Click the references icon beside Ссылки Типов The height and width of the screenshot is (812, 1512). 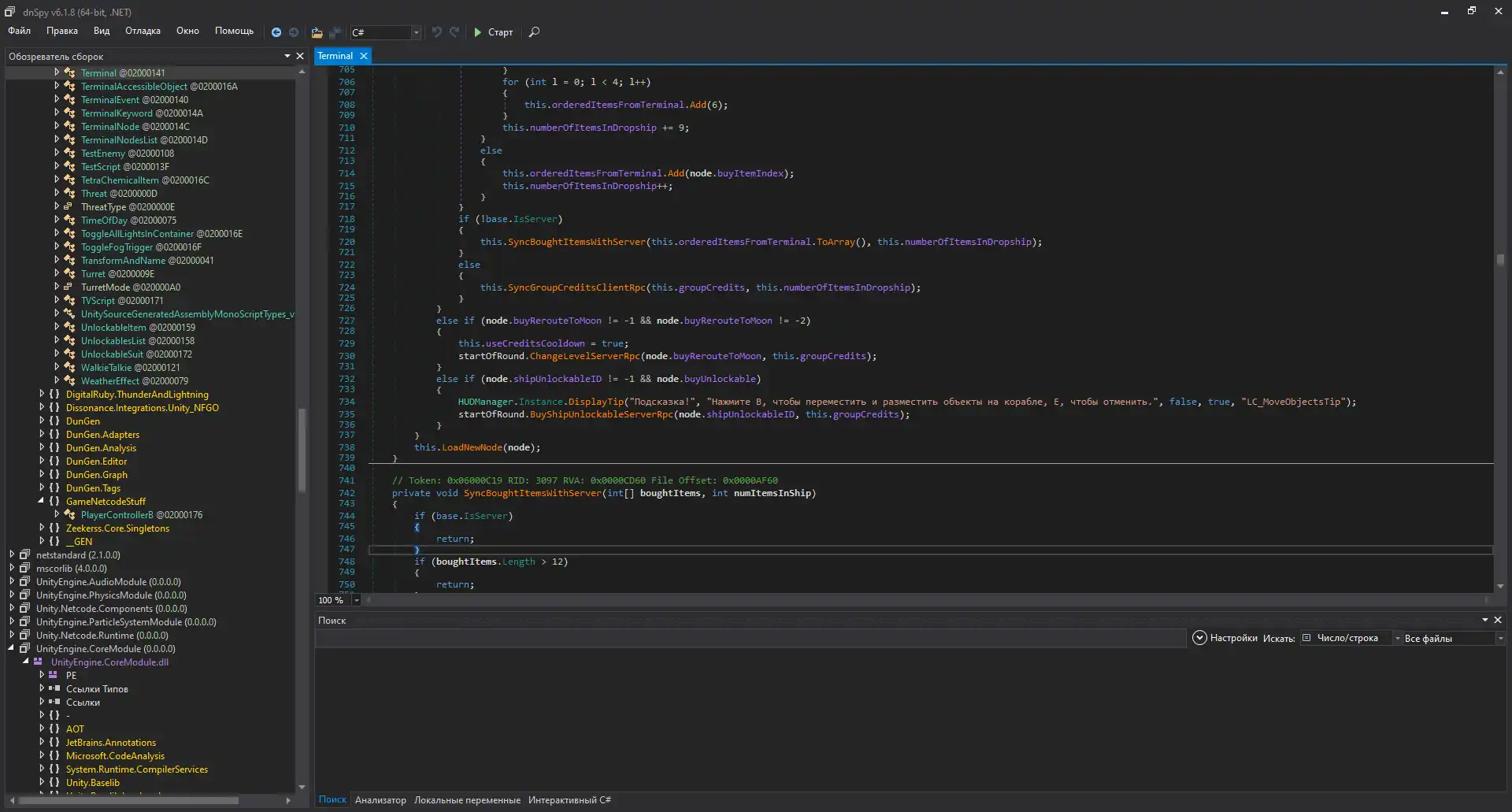(x=54, y=689)
